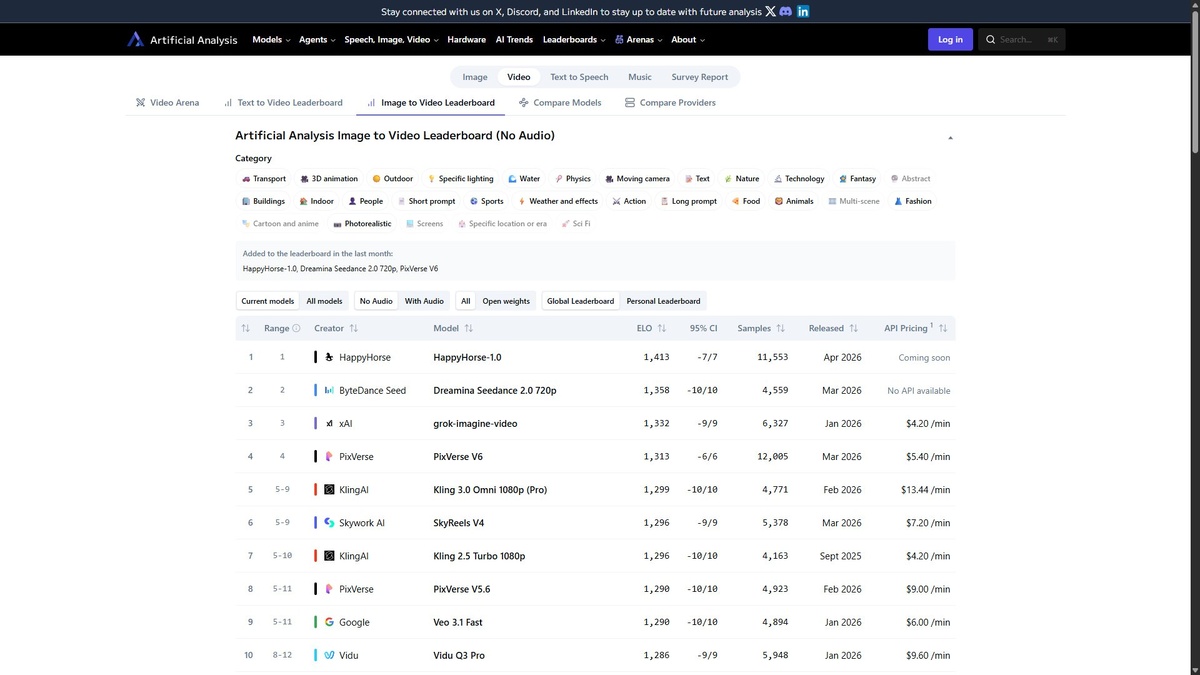Select the No Audio filter

(x=376, y=301)
